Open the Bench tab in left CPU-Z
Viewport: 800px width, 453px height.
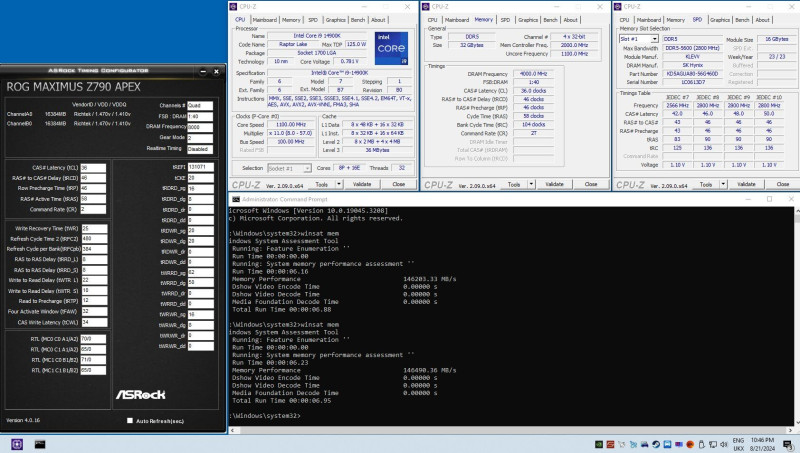[x=358, y=20]
